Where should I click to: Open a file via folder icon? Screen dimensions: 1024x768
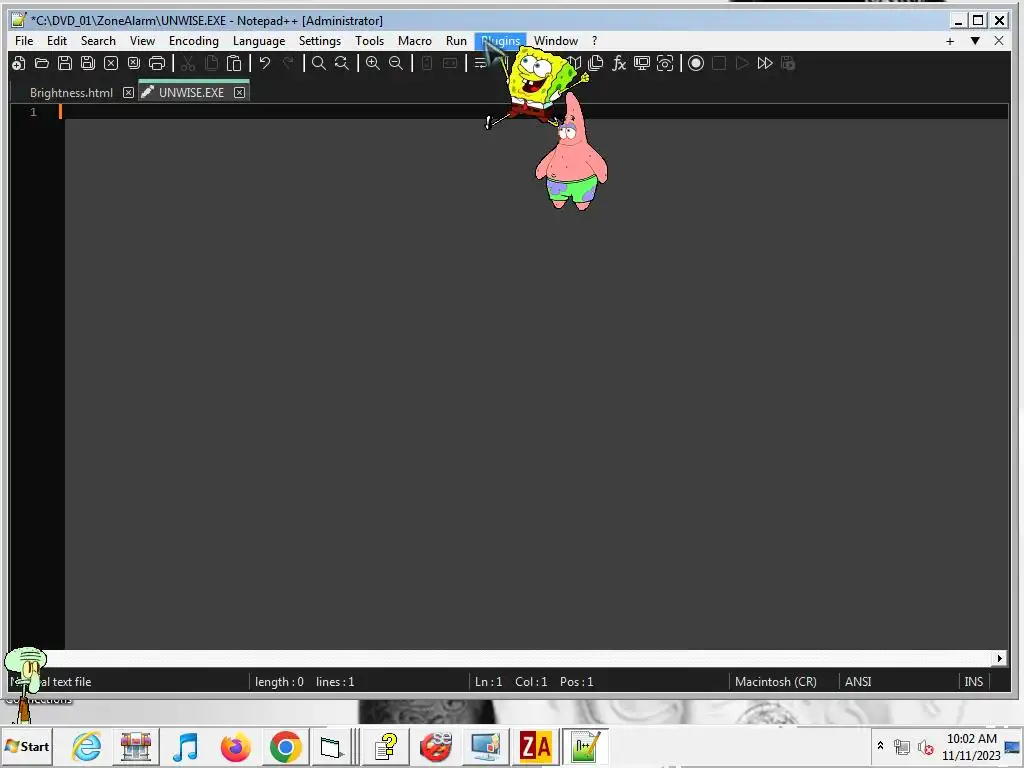[42, 63]
